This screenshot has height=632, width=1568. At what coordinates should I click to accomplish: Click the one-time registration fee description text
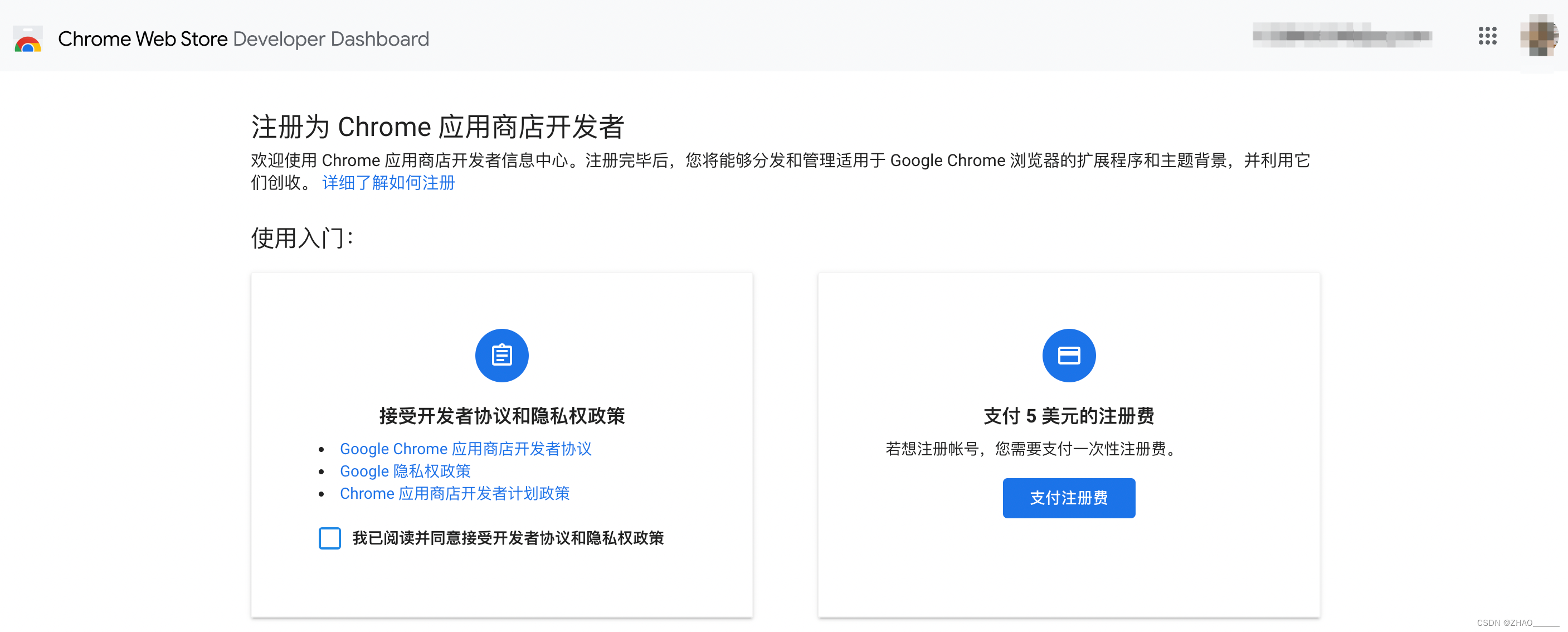(1033, 449)
